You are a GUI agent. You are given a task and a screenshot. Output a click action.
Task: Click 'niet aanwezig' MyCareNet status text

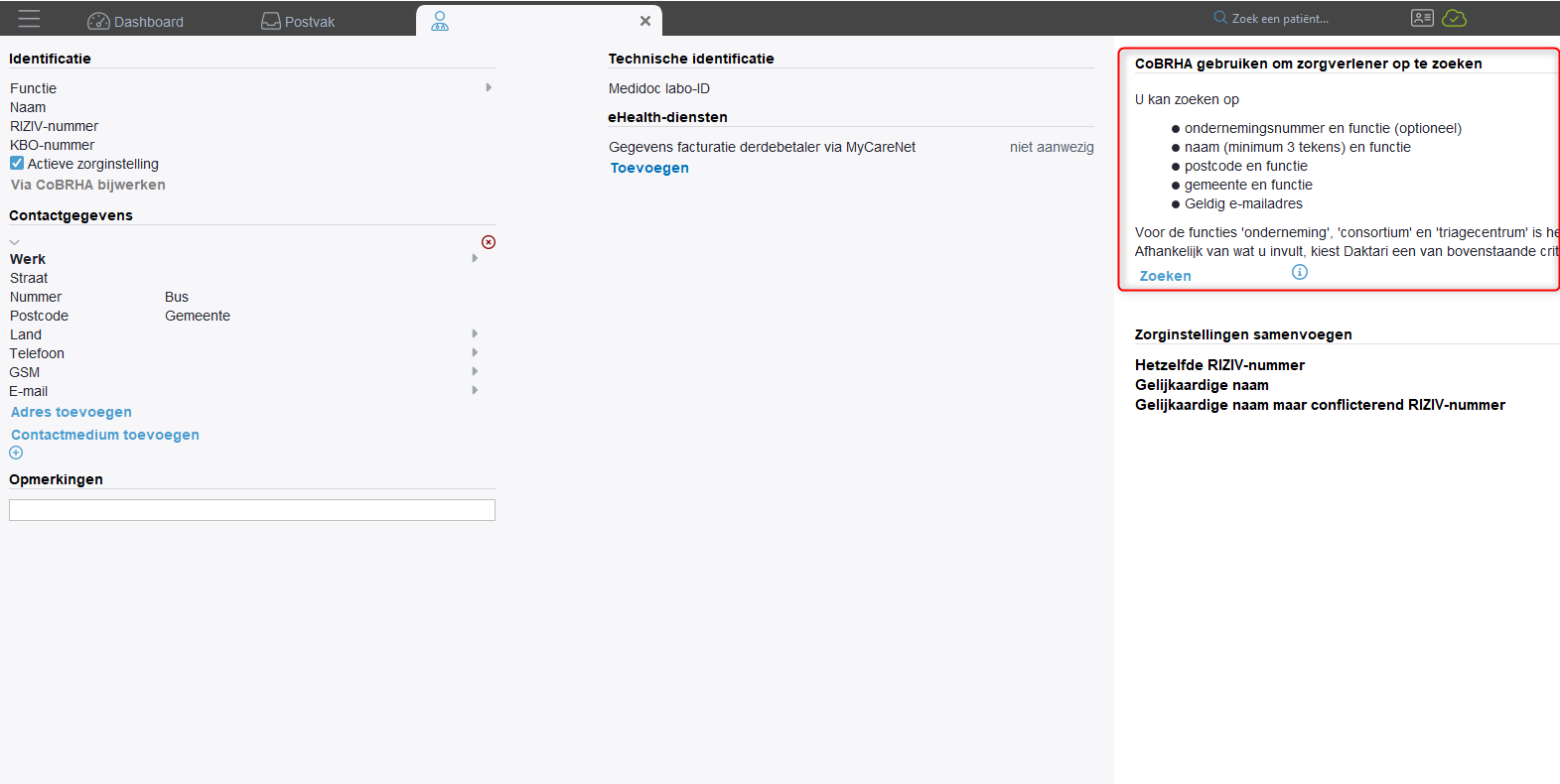1052,147
